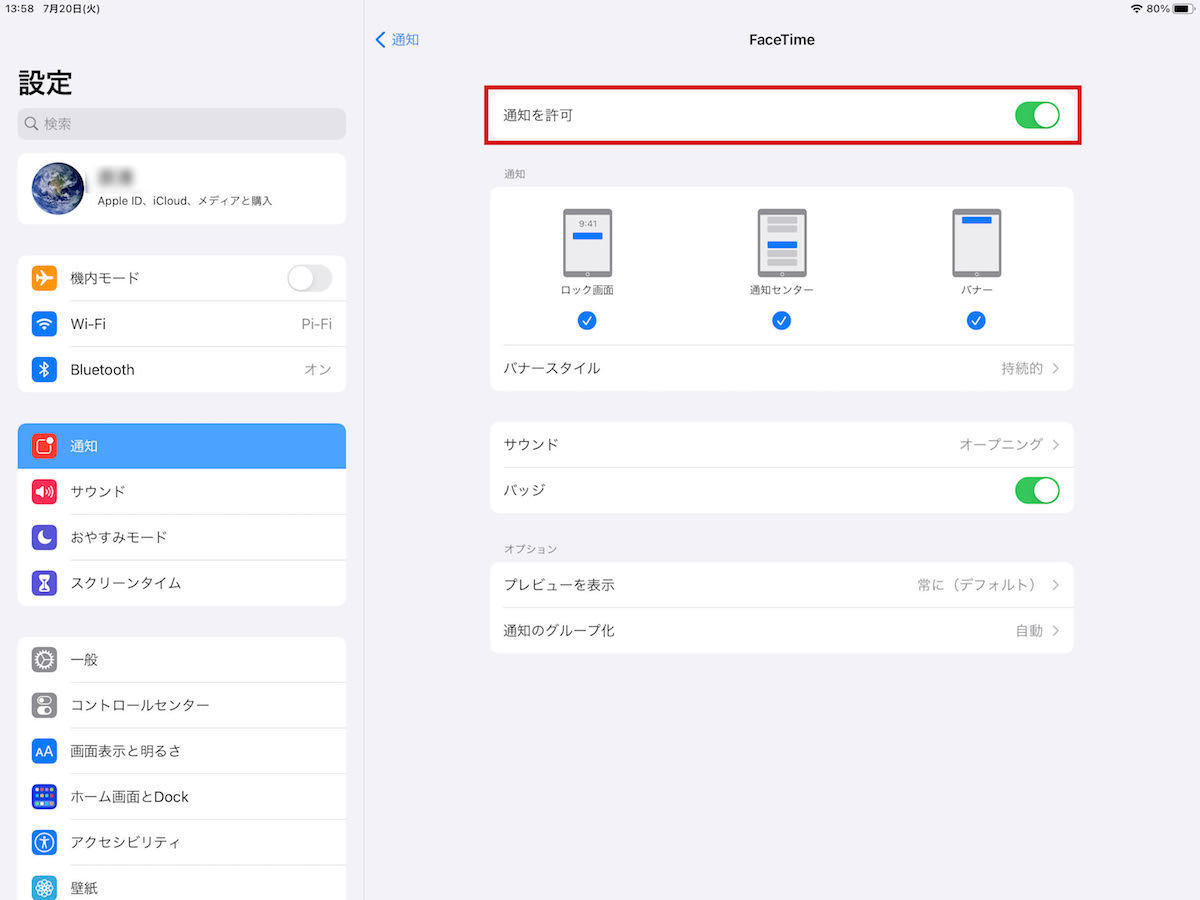
Task: Tap the battery indicator in status bar
Action: point(1182,9)
